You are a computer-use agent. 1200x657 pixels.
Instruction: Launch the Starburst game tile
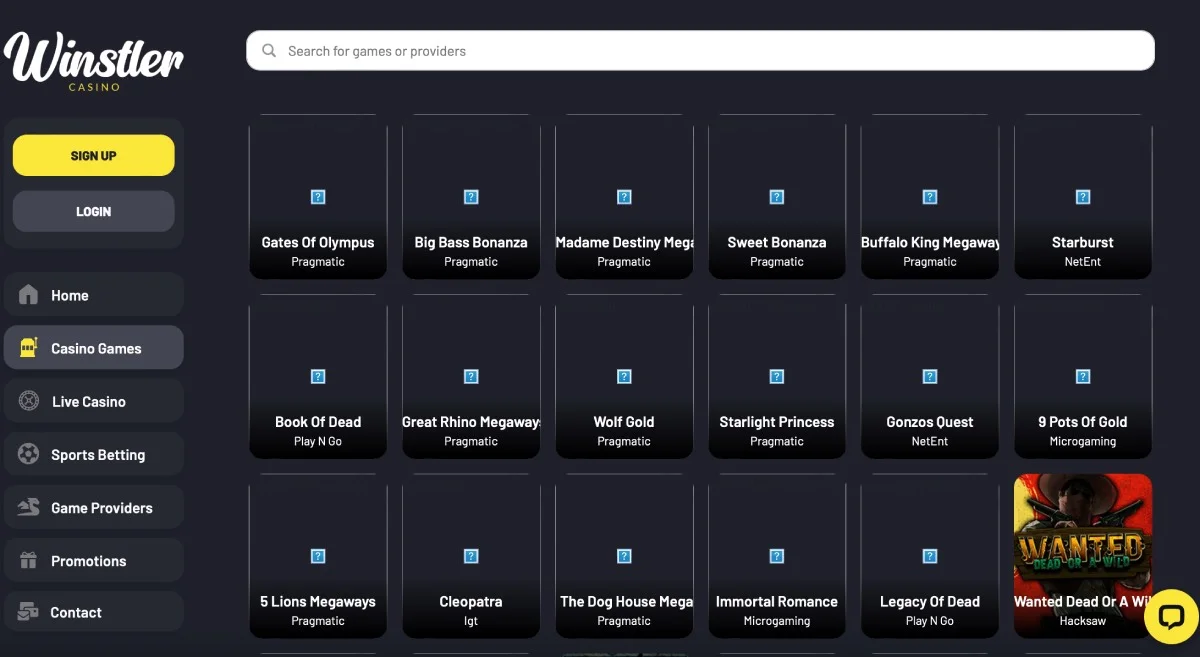[x=1083, y=197]
